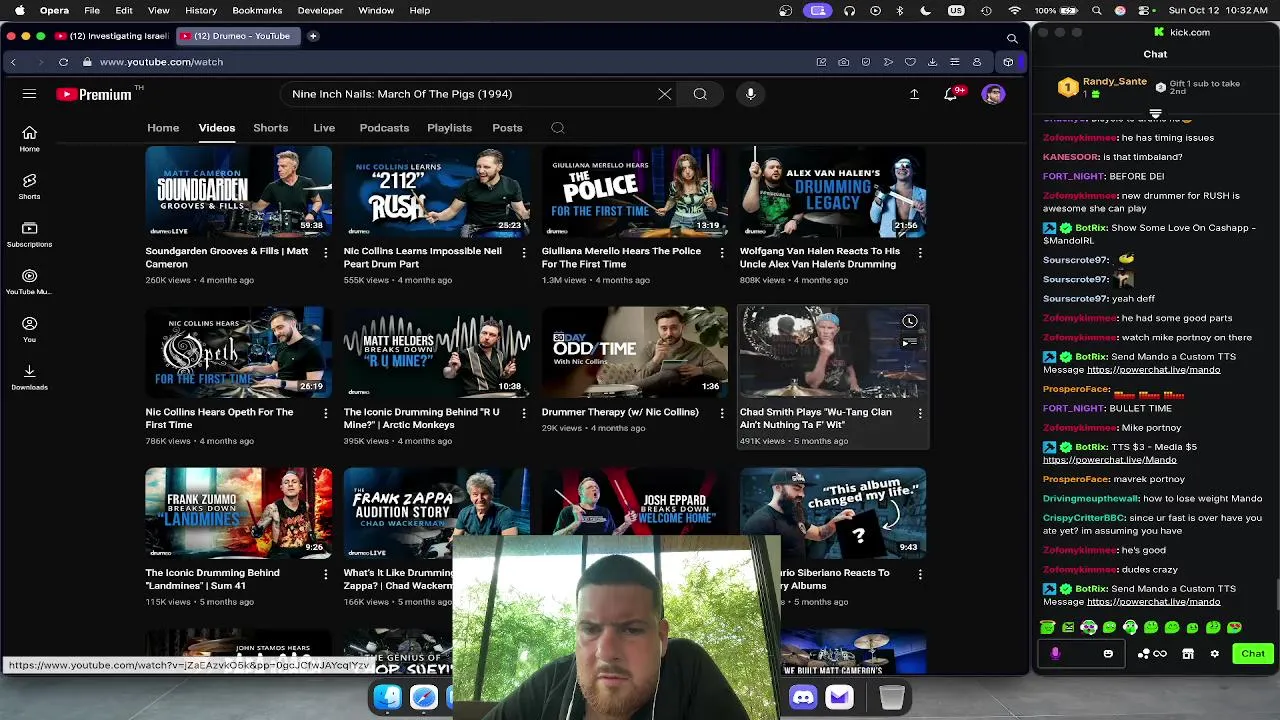Open the Bookmarks menu in the menu bar
Screen dimensions: 1280x720
click(x=257, y=10)
